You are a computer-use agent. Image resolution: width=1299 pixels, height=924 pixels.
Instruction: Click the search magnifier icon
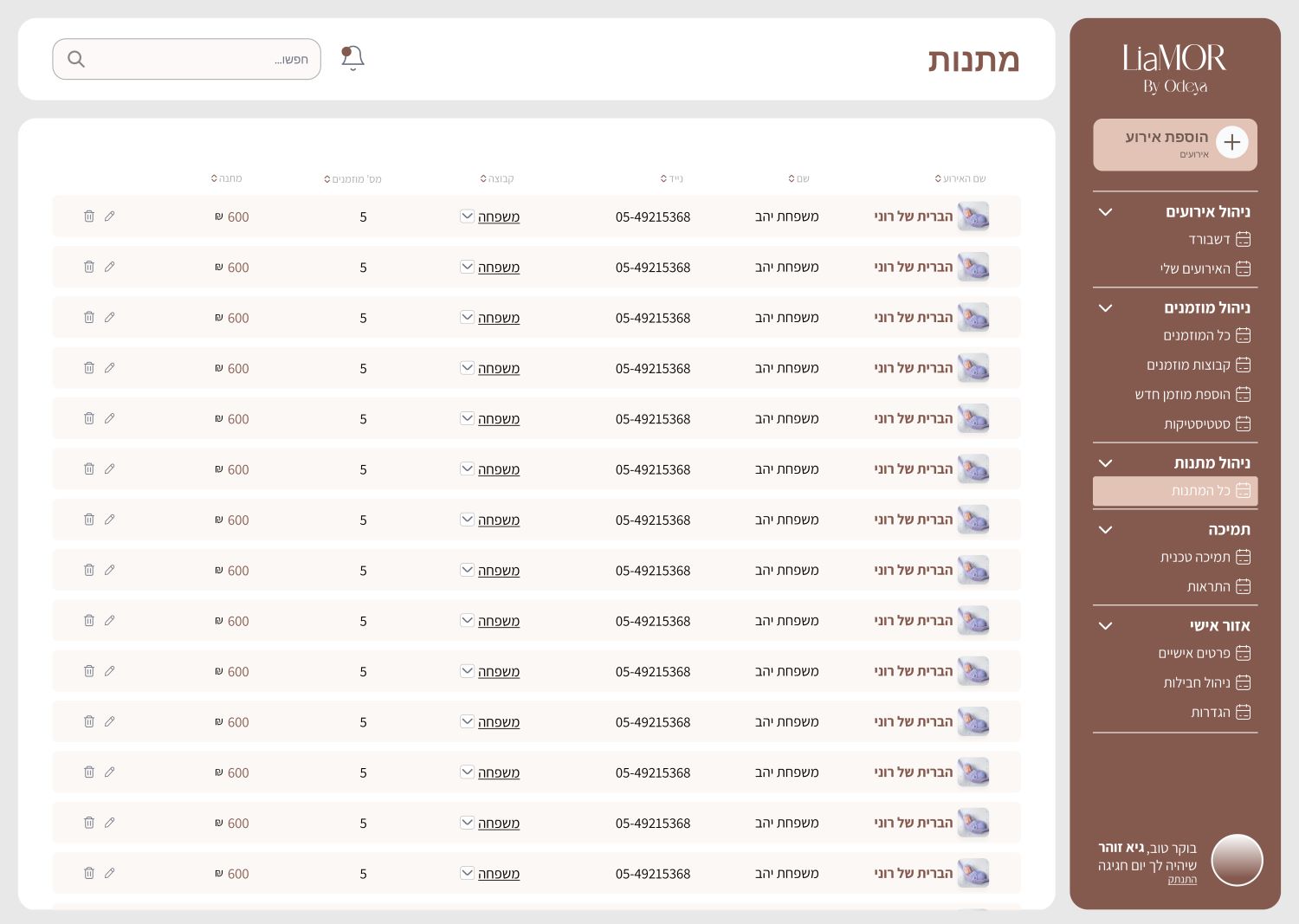76,59
